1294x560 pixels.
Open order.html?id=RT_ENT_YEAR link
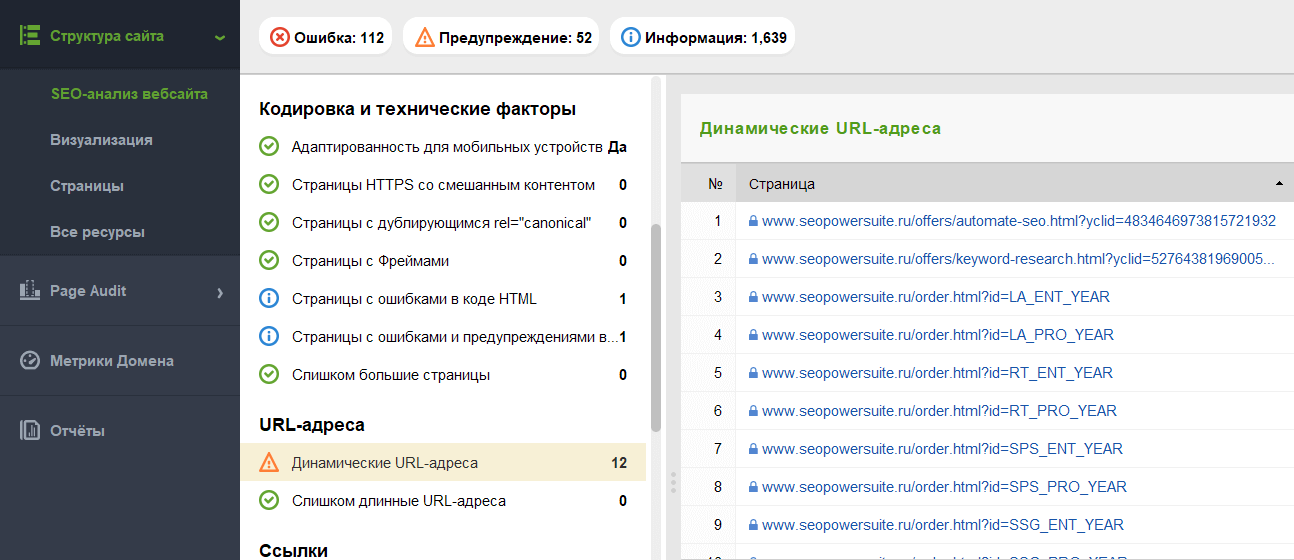pyautogui.click(x=937, y=373)
